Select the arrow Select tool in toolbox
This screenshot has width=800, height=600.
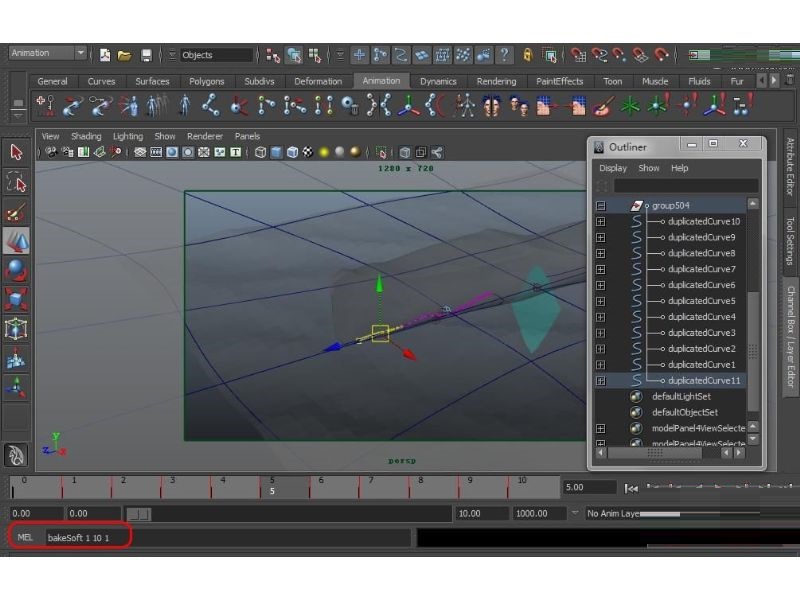pos(16,152)
